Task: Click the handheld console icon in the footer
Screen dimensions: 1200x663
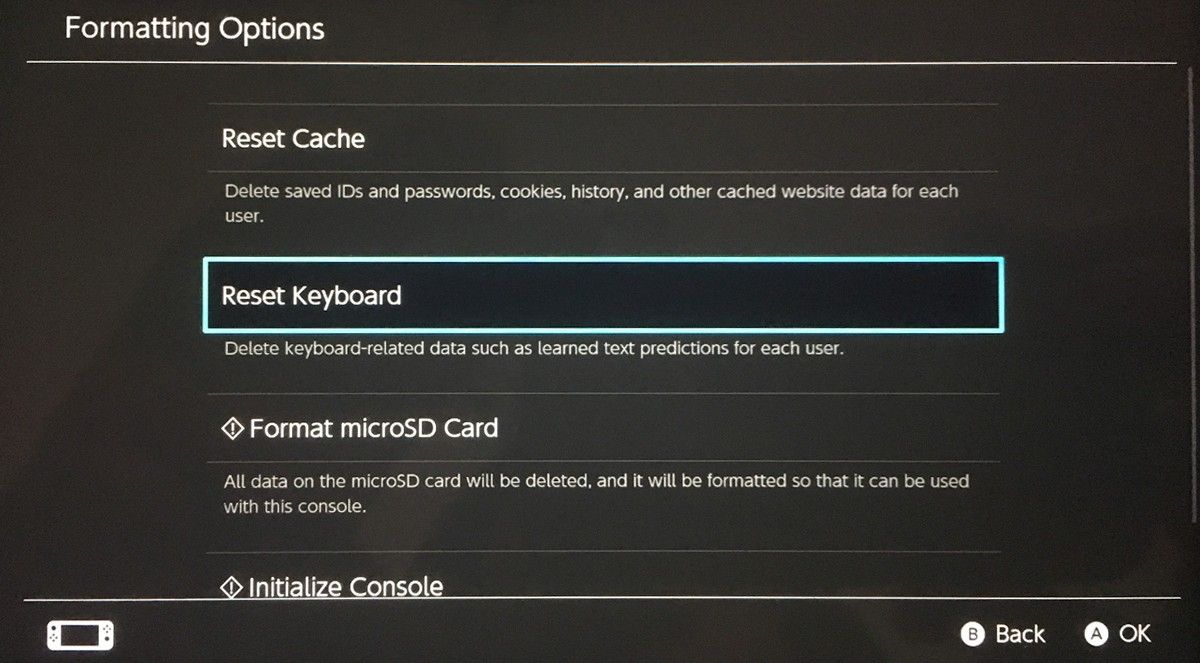Action: 80,634
